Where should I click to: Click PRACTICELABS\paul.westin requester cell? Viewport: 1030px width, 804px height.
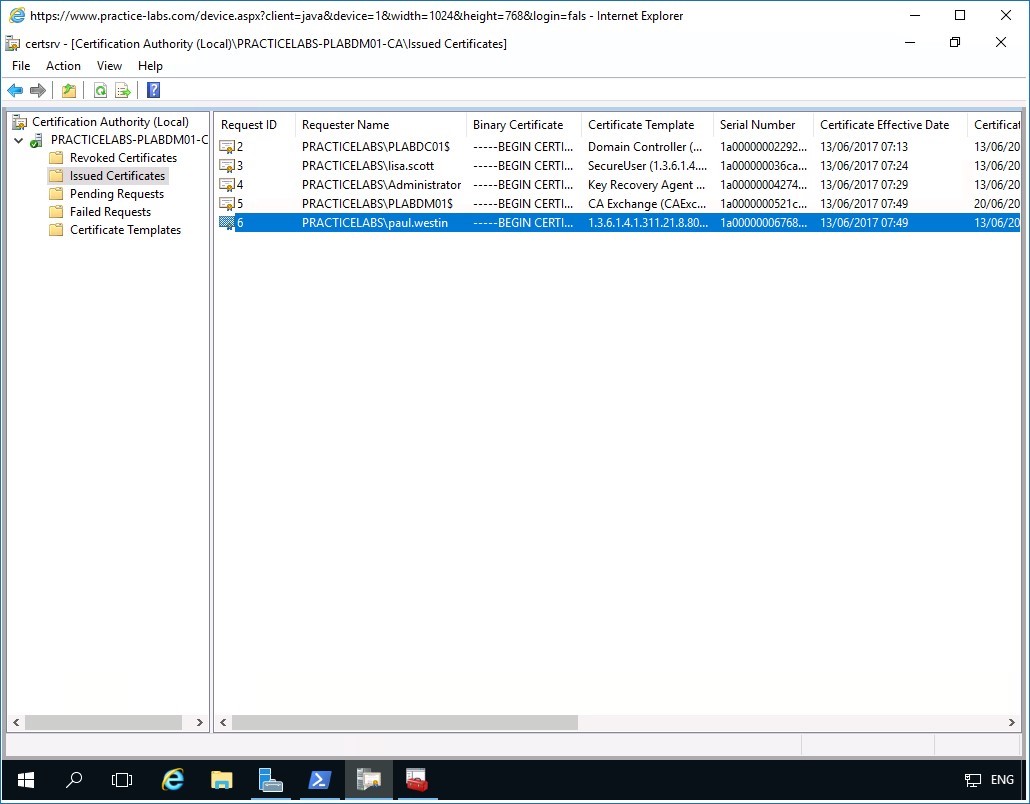[x=375, y=223]
